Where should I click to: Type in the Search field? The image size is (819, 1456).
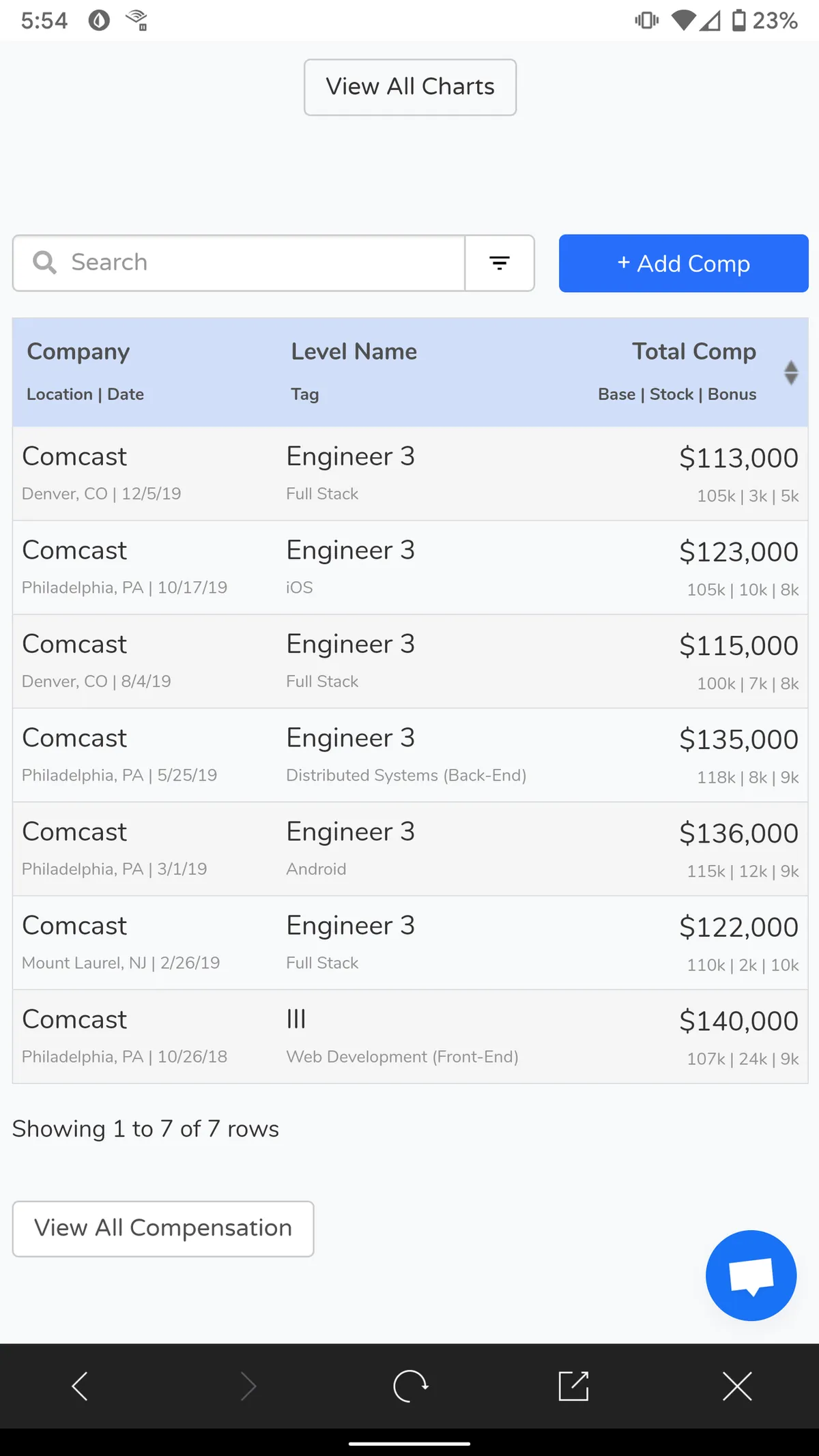coord(259,263)
